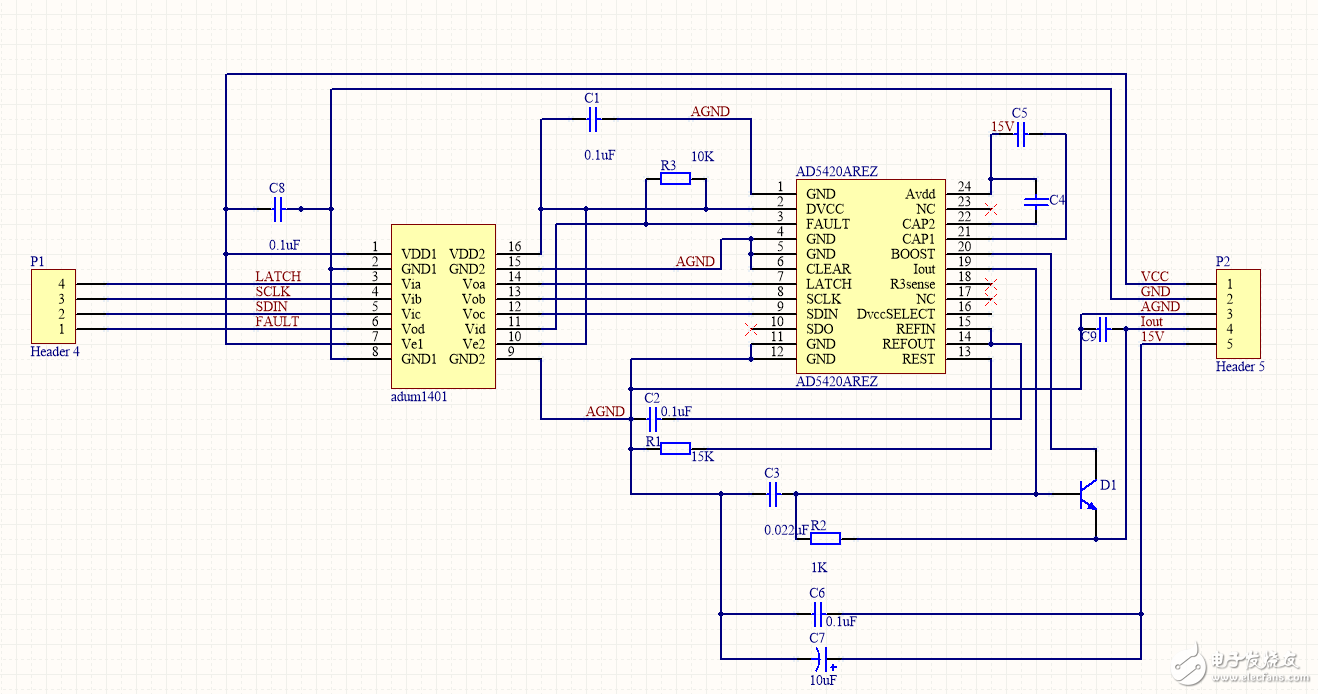This screenshot has width=1318, height=694.
Task: Click the AGND net label near C1
Action: [x=710, y=112]
